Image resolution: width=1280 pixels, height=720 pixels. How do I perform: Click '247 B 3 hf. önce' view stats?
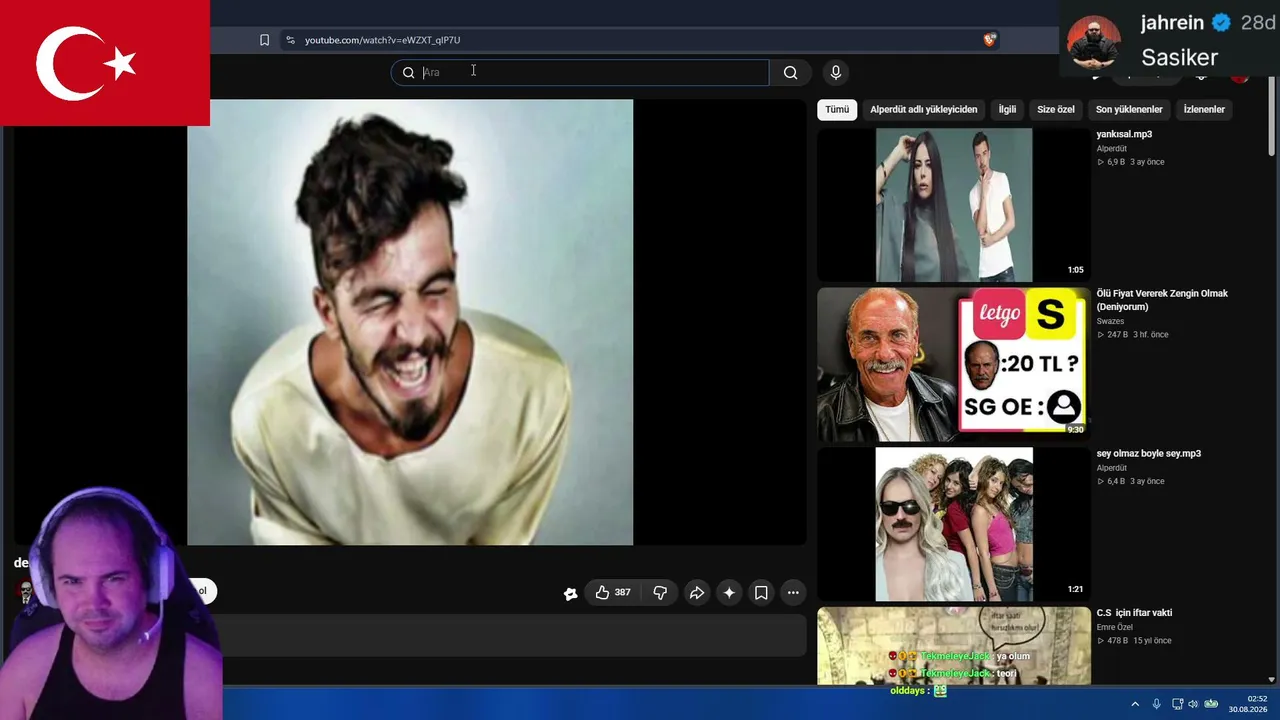pyautogui.click(x=1133, y=335)
